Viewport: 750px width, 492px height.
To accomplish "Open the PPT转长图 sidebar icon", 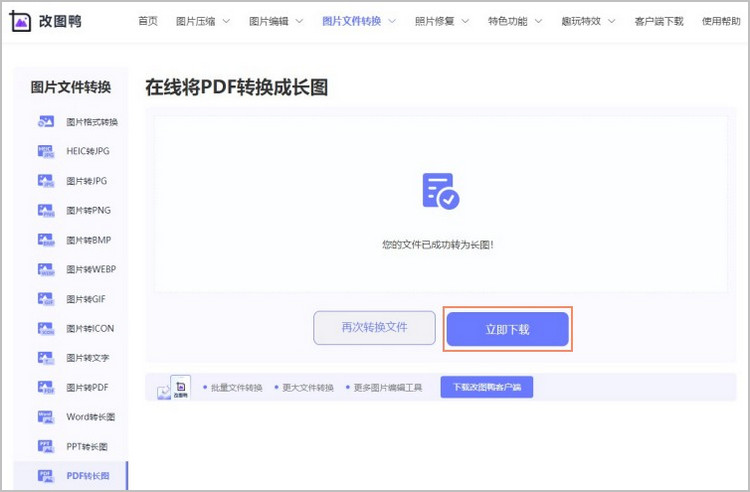I will [x=45, y=446].
